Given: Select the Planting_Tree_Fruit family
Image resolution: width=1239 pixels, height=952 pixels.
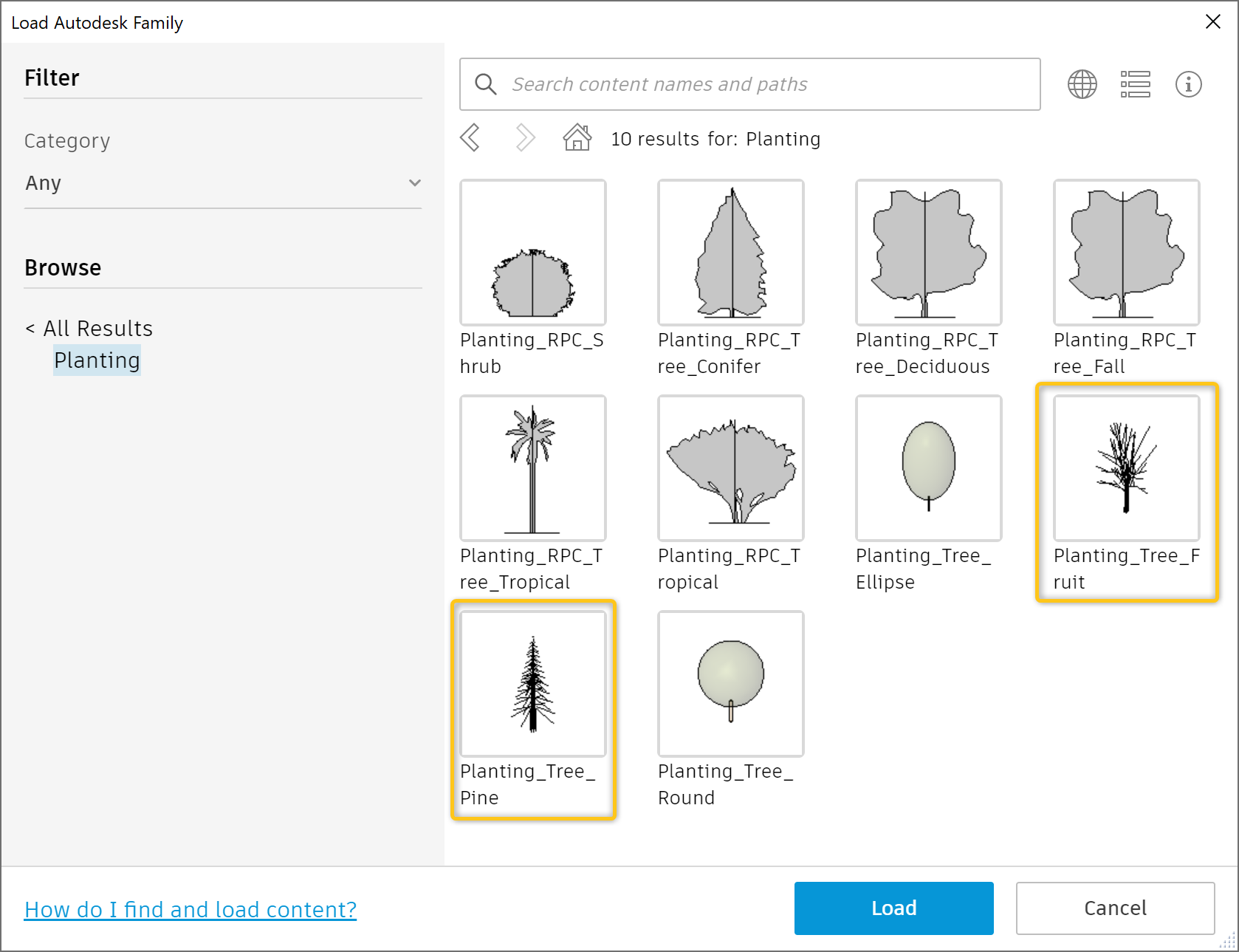Looking at the screenshot, I should point(1126,468).
